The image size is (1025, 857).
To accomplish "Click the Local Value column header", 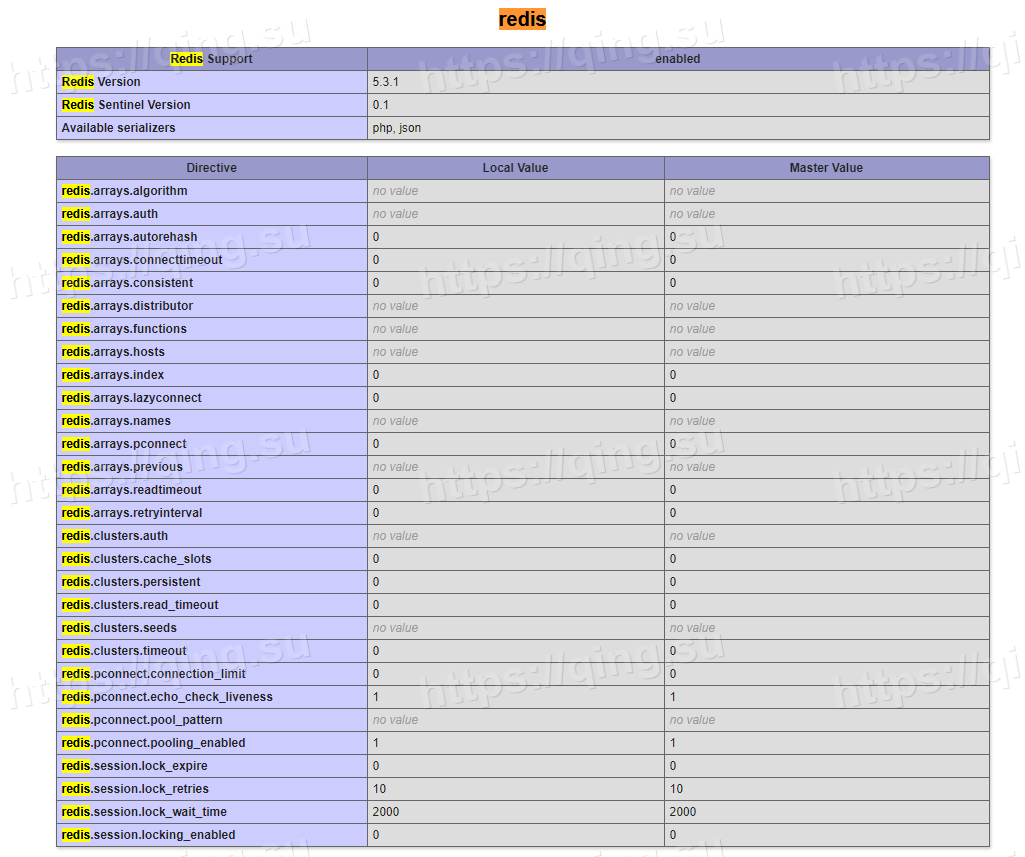I will point(515,168).
